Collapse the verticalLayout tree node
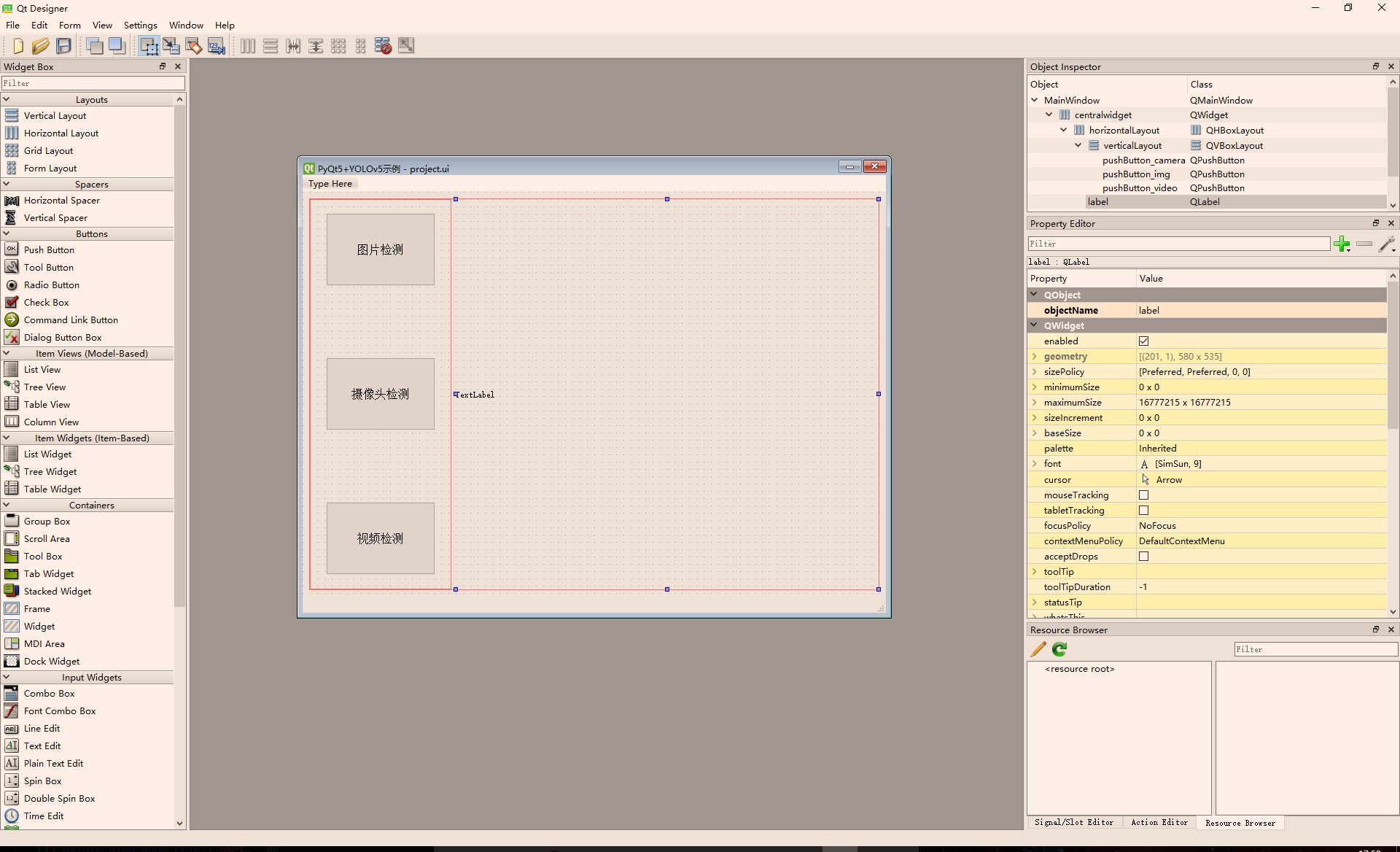This screenshot has width=1400, height=852. click(x=1078, y=145)
